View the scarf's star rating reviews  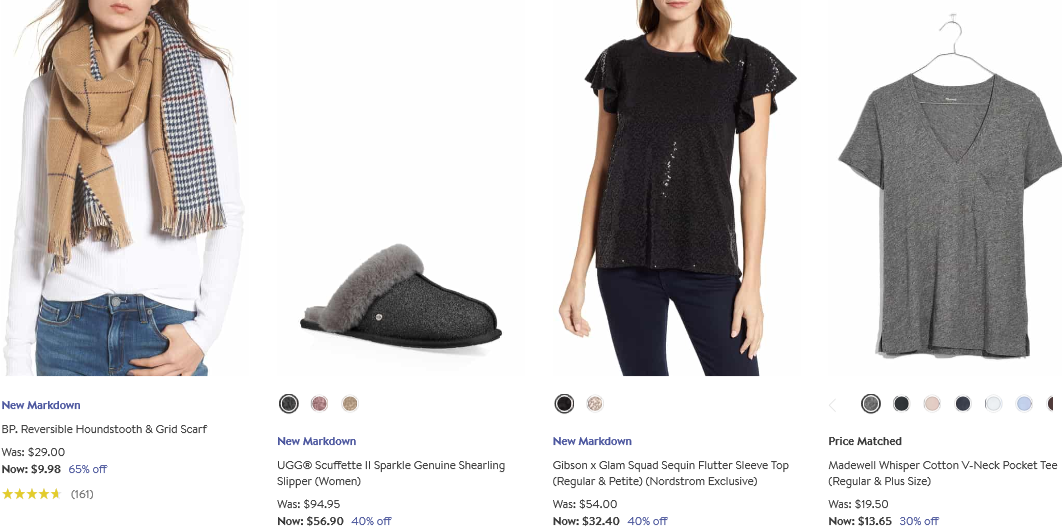tap(47, 494)
